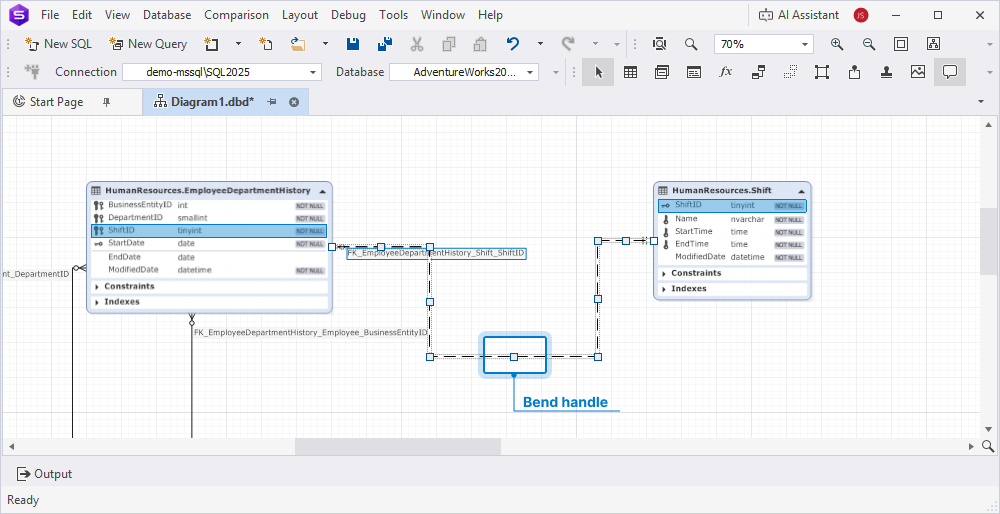The width and height of the screenshot is (1000, 514).
Task: Click the Save All double-floppy icon
Action: click(385, 44)
